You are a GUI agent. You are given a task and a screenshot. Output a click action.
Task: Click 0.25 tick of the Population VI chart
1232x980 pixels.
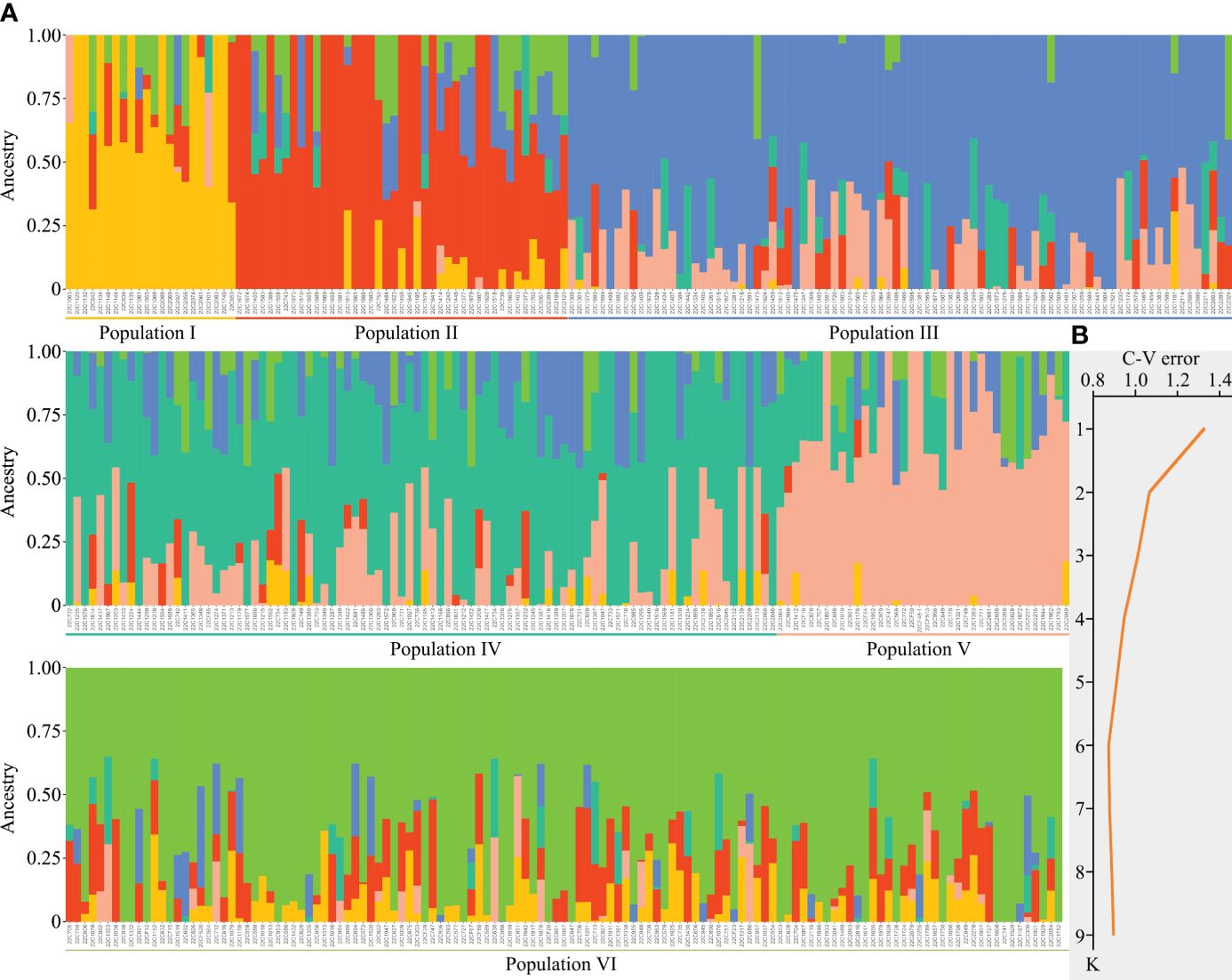(42, 858)
